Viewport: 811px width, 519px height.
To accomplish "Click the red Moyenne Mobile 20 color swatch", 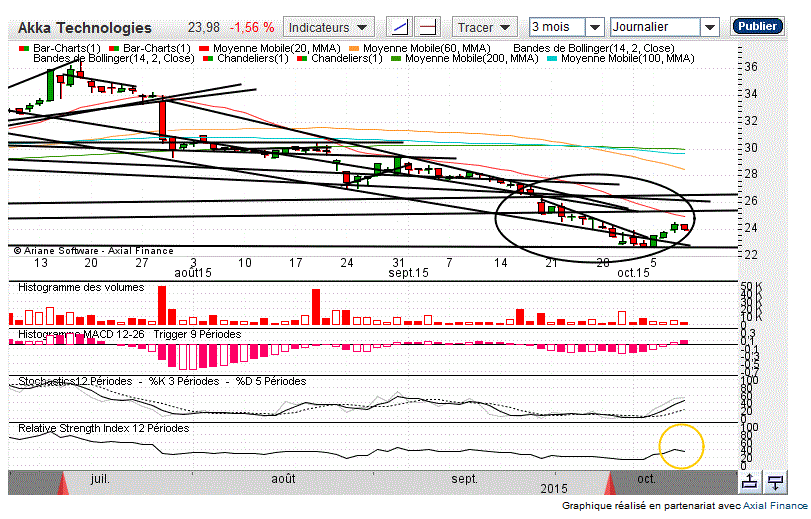I will tap(203, 49).
